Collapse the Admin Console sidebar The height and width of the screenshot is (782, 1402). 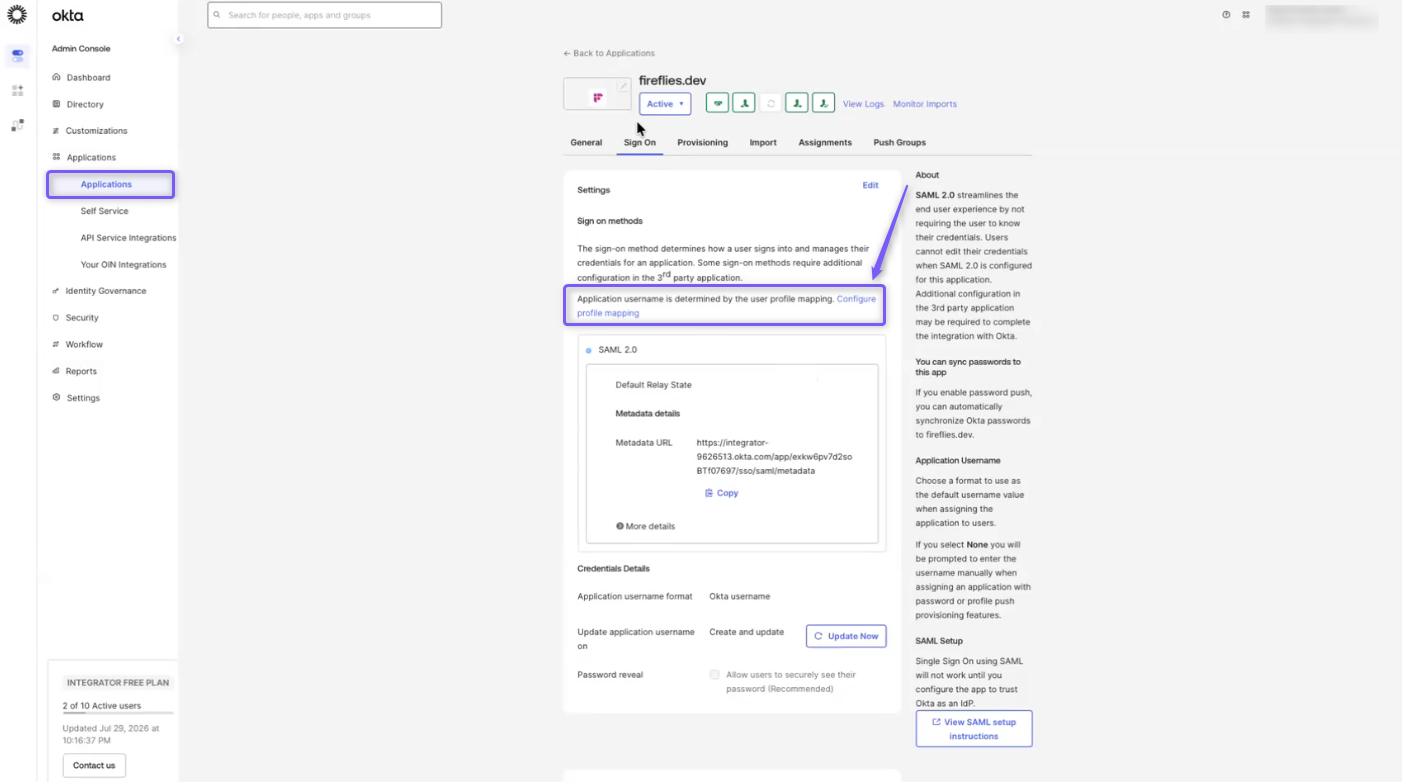(178, 39)
